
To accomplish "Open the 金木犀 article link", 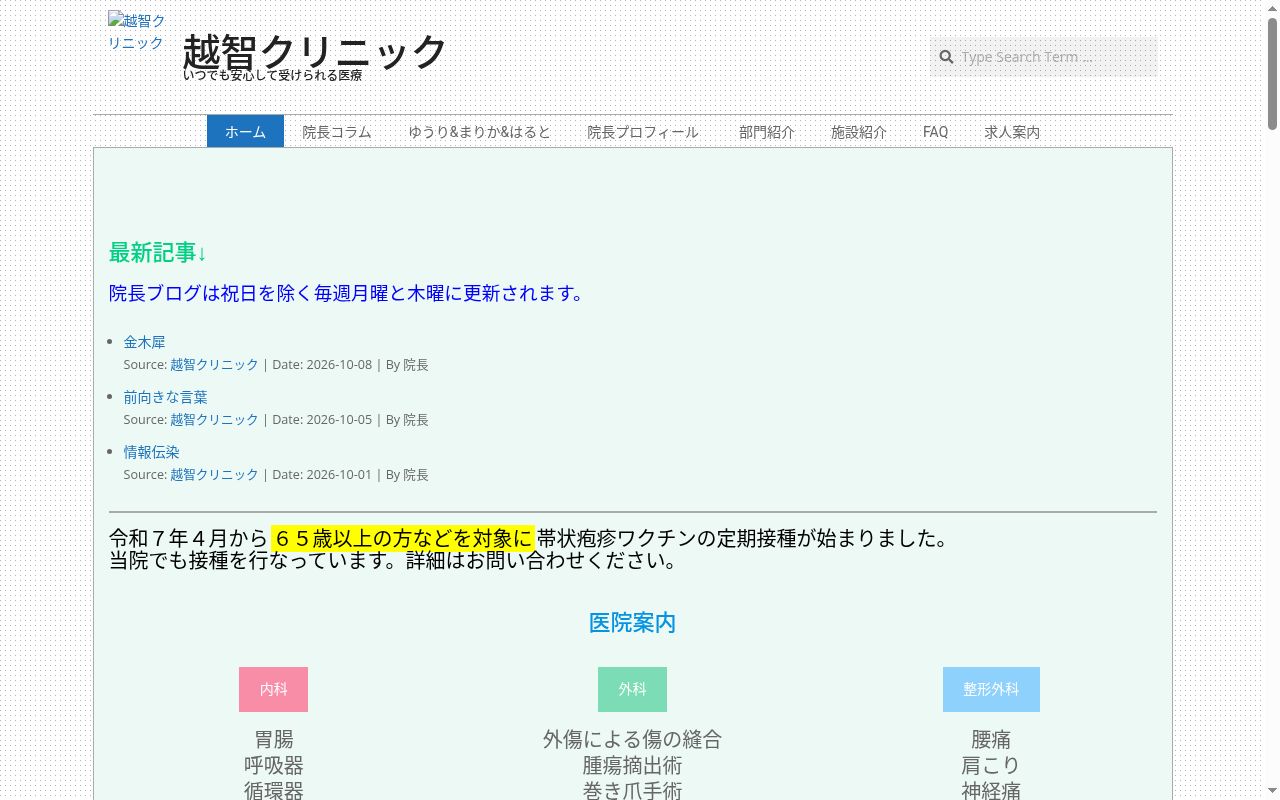I will [x=144, y=342].
